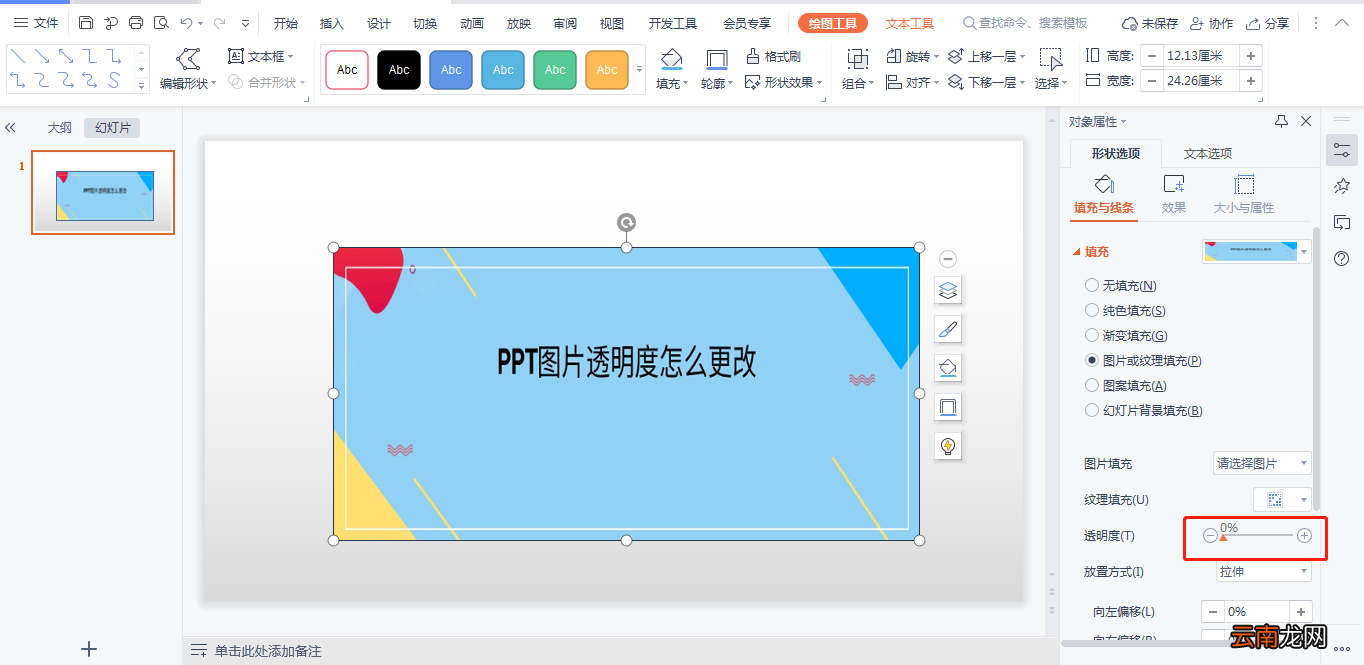Click the floating outline frame icon
Viewport: 1364px width, 665px height.
(948, 407)
